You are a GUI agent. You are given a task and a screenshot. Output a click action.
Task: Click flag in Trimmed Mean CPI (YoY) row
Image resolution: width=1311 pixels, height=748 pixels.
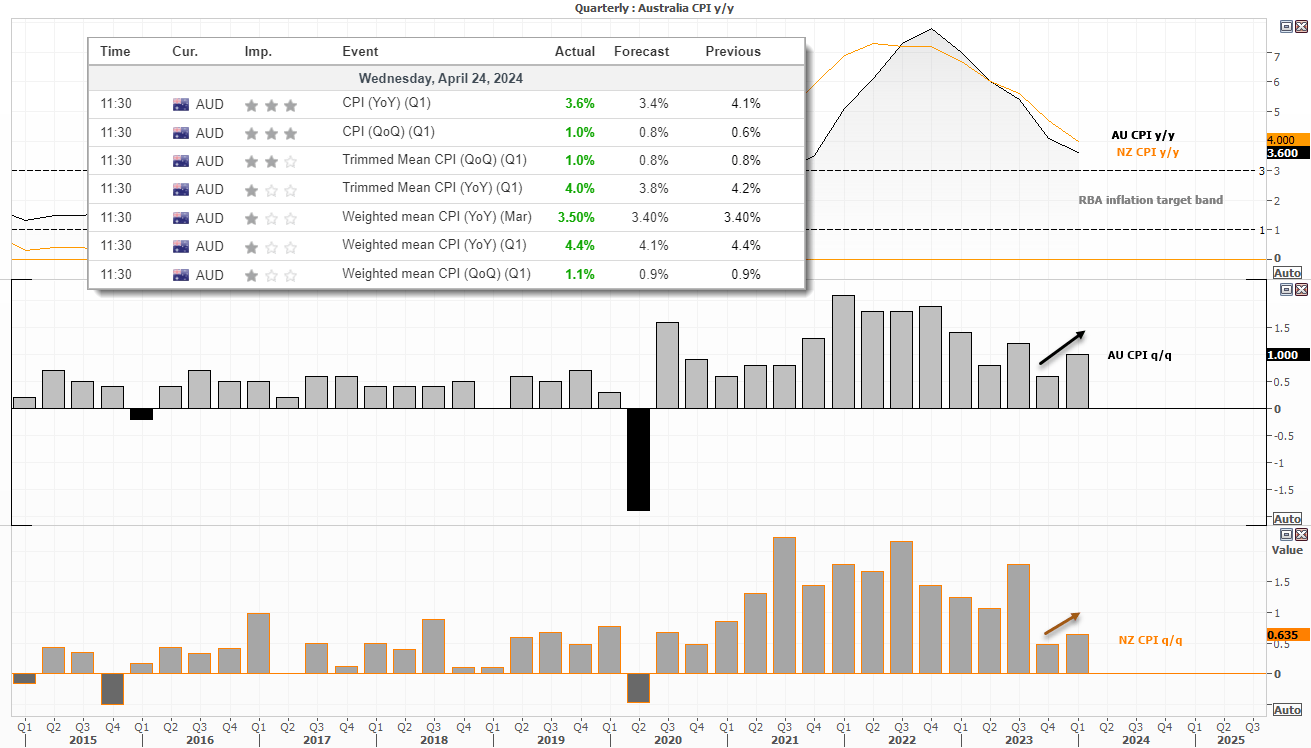[181, 189]
